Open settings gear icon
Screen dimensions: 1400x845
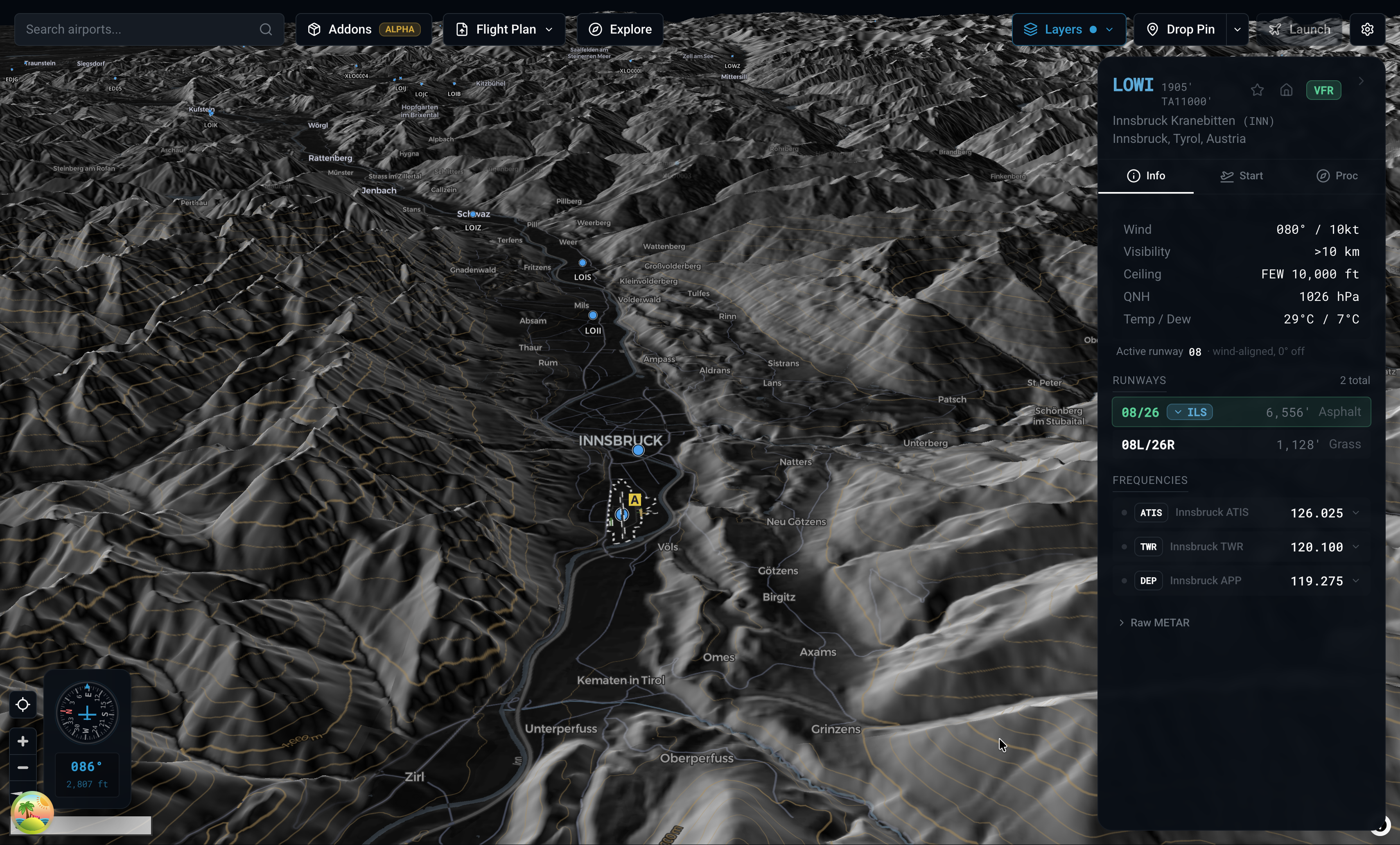[x=1367, y=29]
